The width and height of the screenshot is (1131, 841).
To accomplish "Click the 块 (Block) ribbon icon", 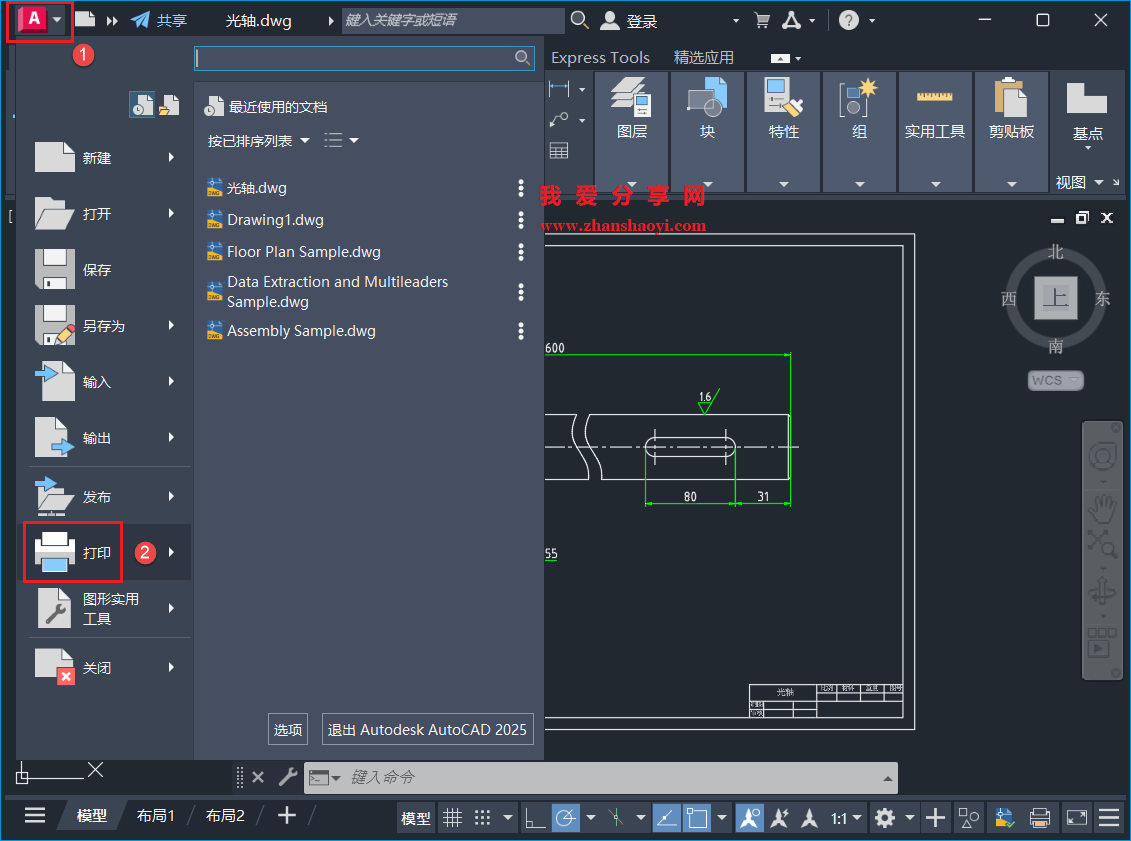I will tap(707, 100).
